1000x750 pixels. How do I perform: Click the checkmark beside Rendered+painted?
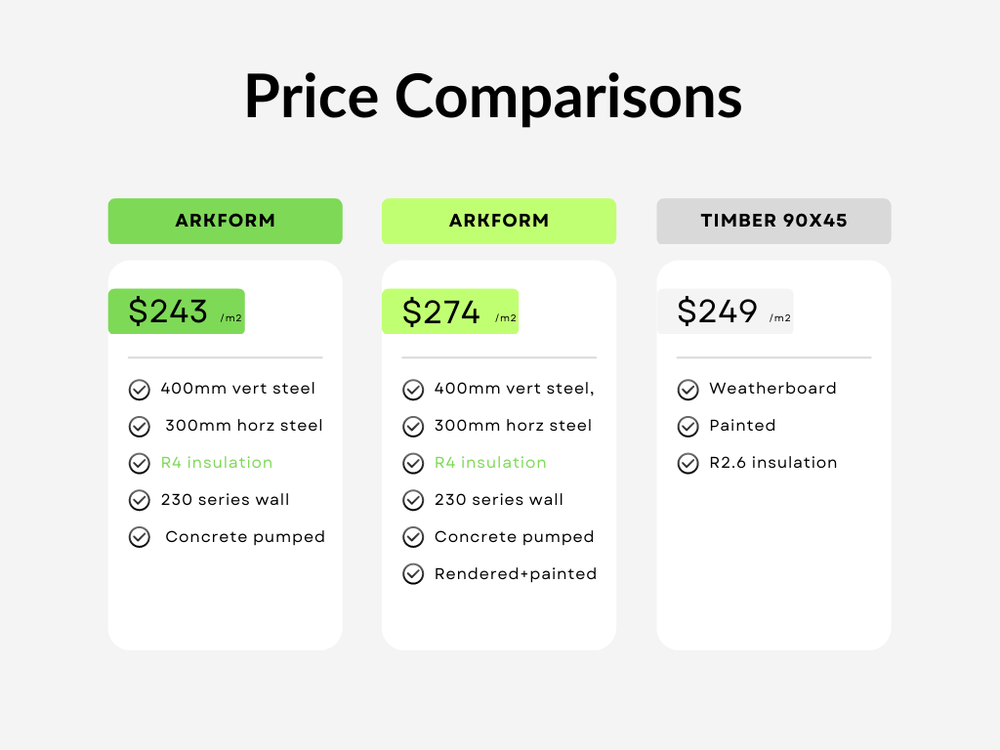coord(413,574)
